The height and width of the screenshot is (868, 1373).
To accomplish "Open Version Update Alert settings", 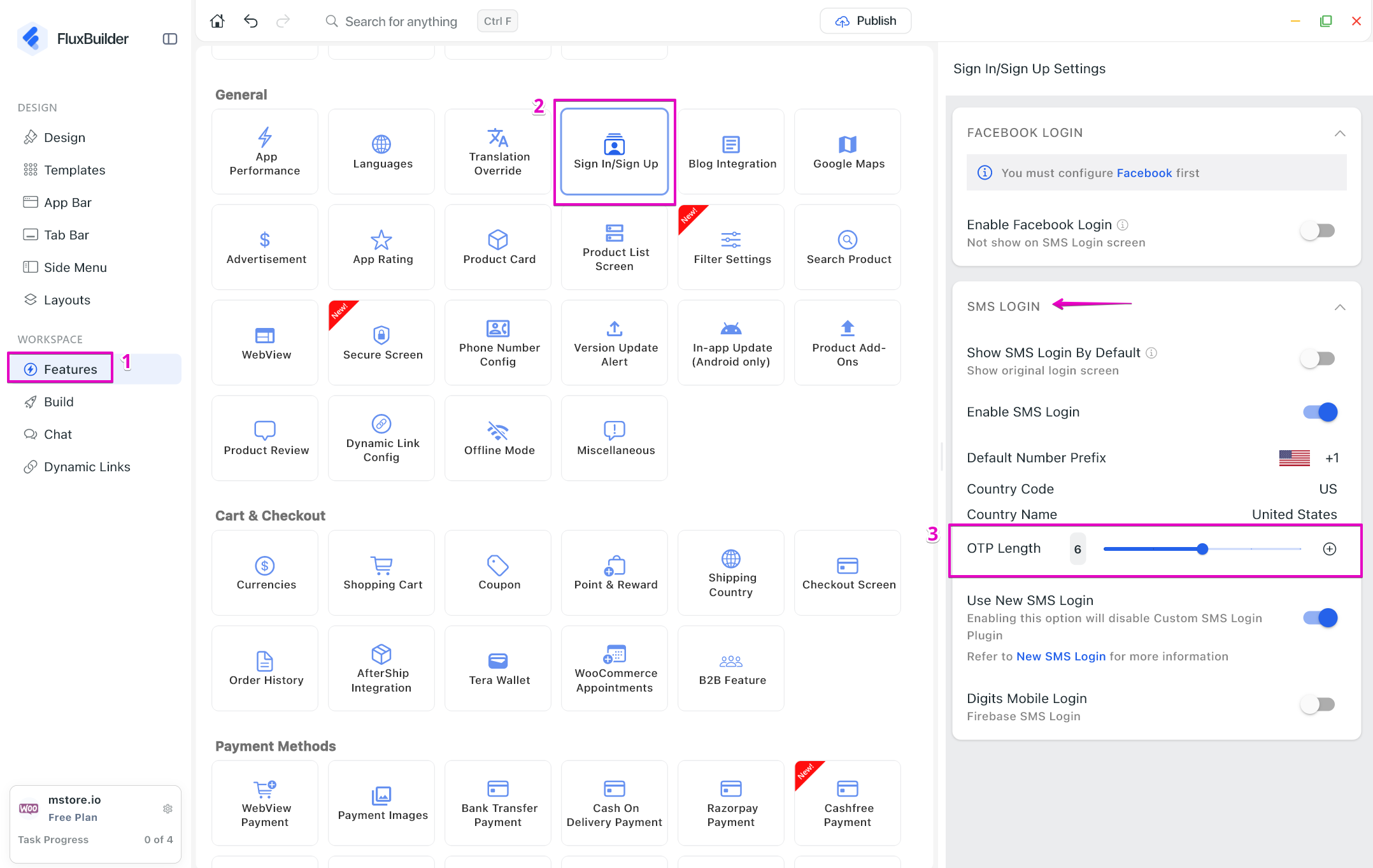I will 615,343.
